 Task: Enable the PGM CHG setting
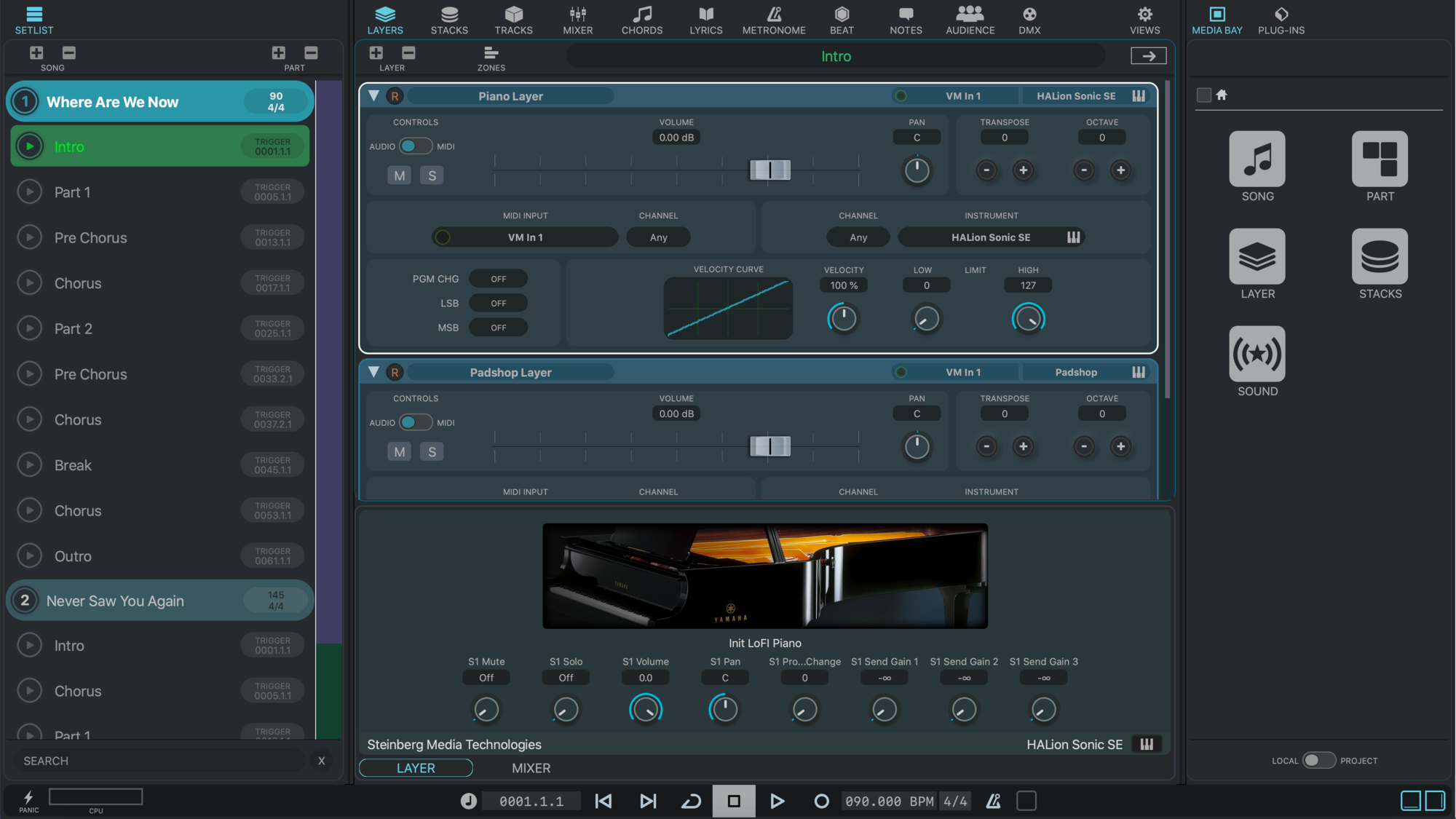tap(497, 278)
